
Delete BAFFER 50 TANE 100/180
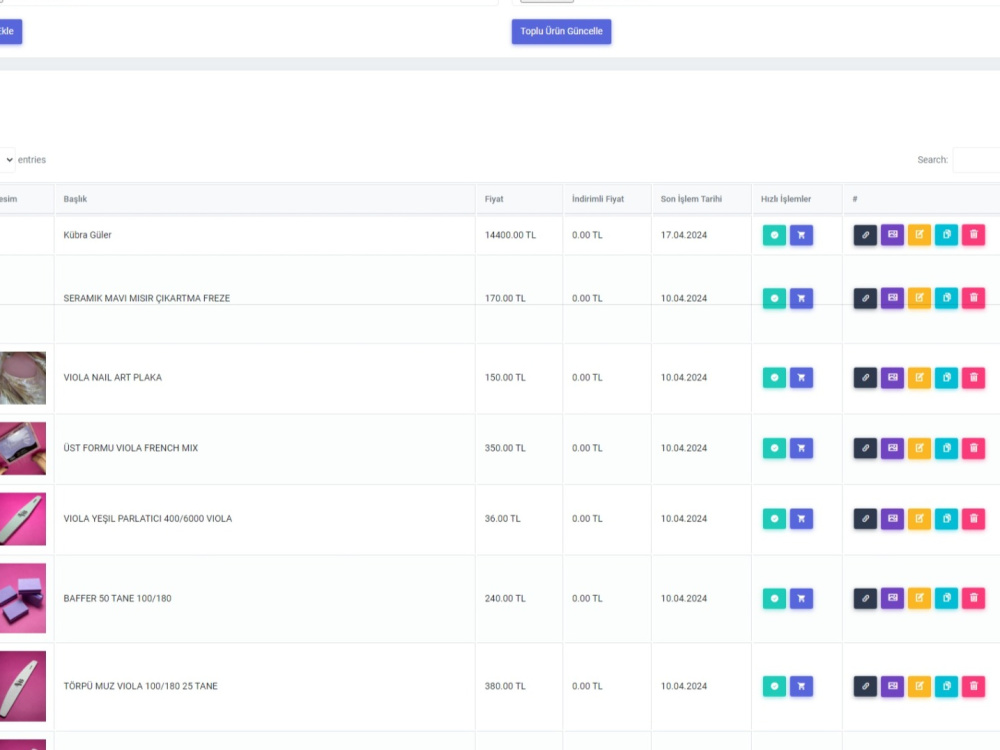973,598
